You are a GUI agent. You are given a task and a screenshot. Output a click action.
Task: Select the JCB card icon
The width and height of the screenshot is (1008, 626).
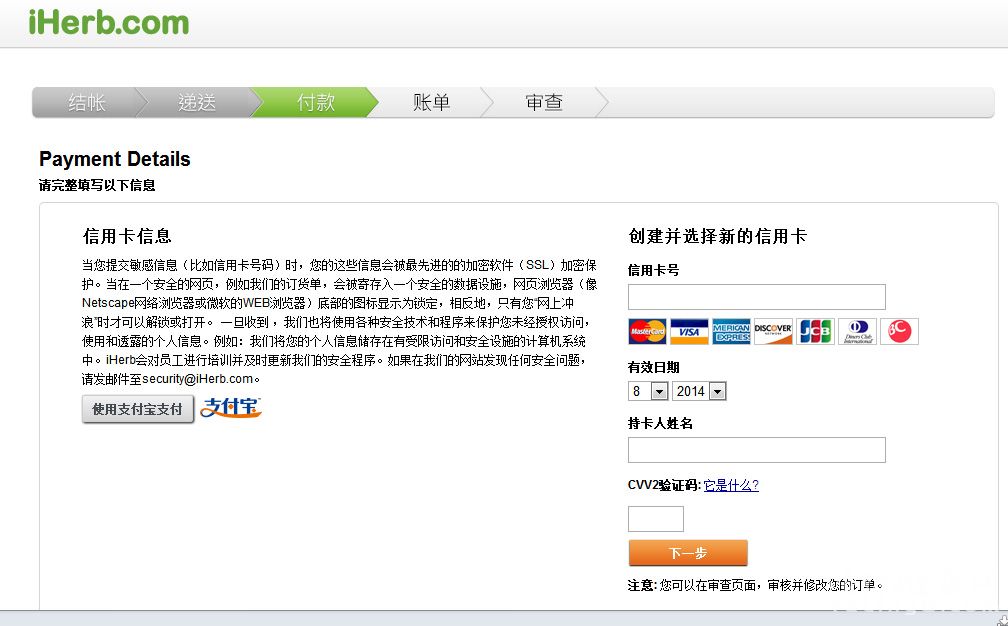click(x=815, y=332)
